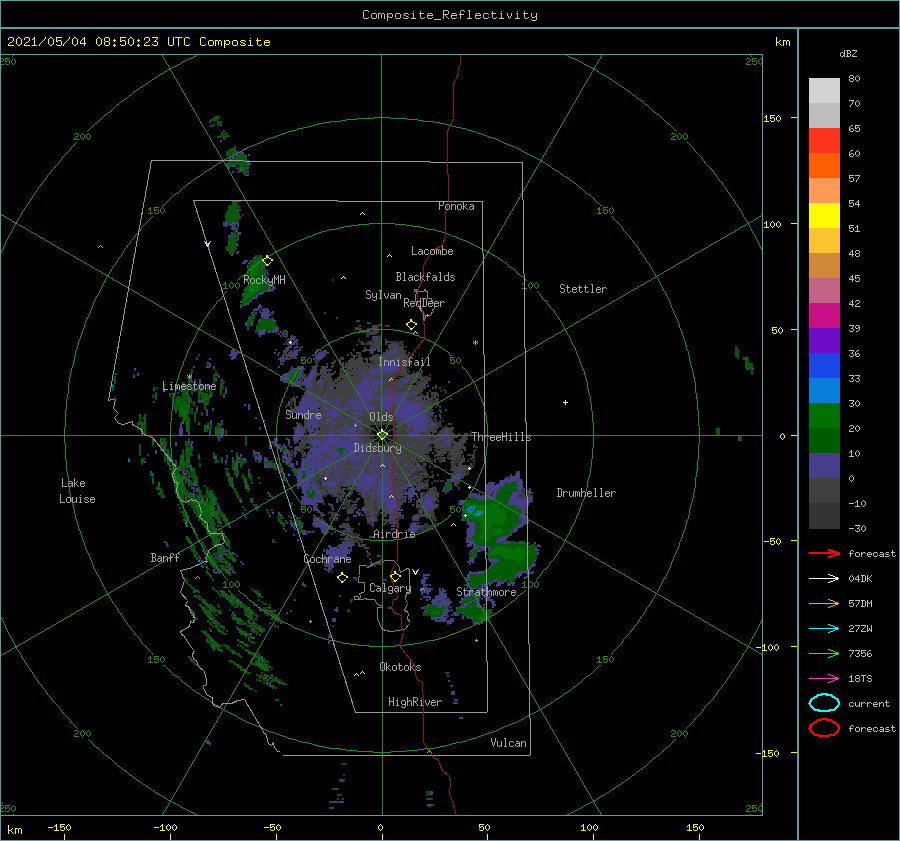The height and width of the screenshot is (841, 900).
Task: Click the magenta 18TS arrow icon
Action: pyautogui.click(x=824, y=679)
